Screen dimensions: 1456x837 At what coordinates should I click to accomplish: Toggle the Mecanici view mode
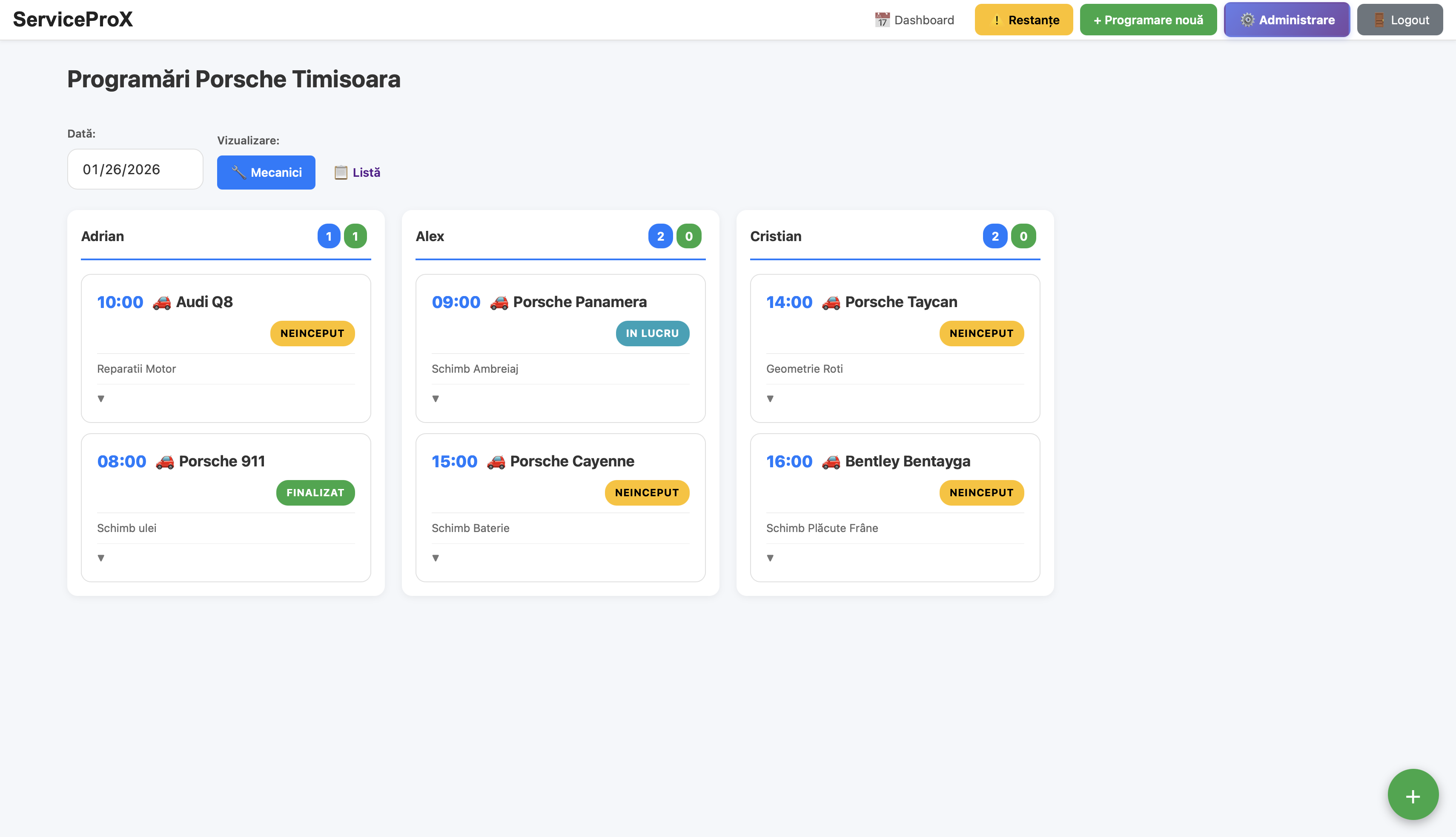[x=266, y=172]
